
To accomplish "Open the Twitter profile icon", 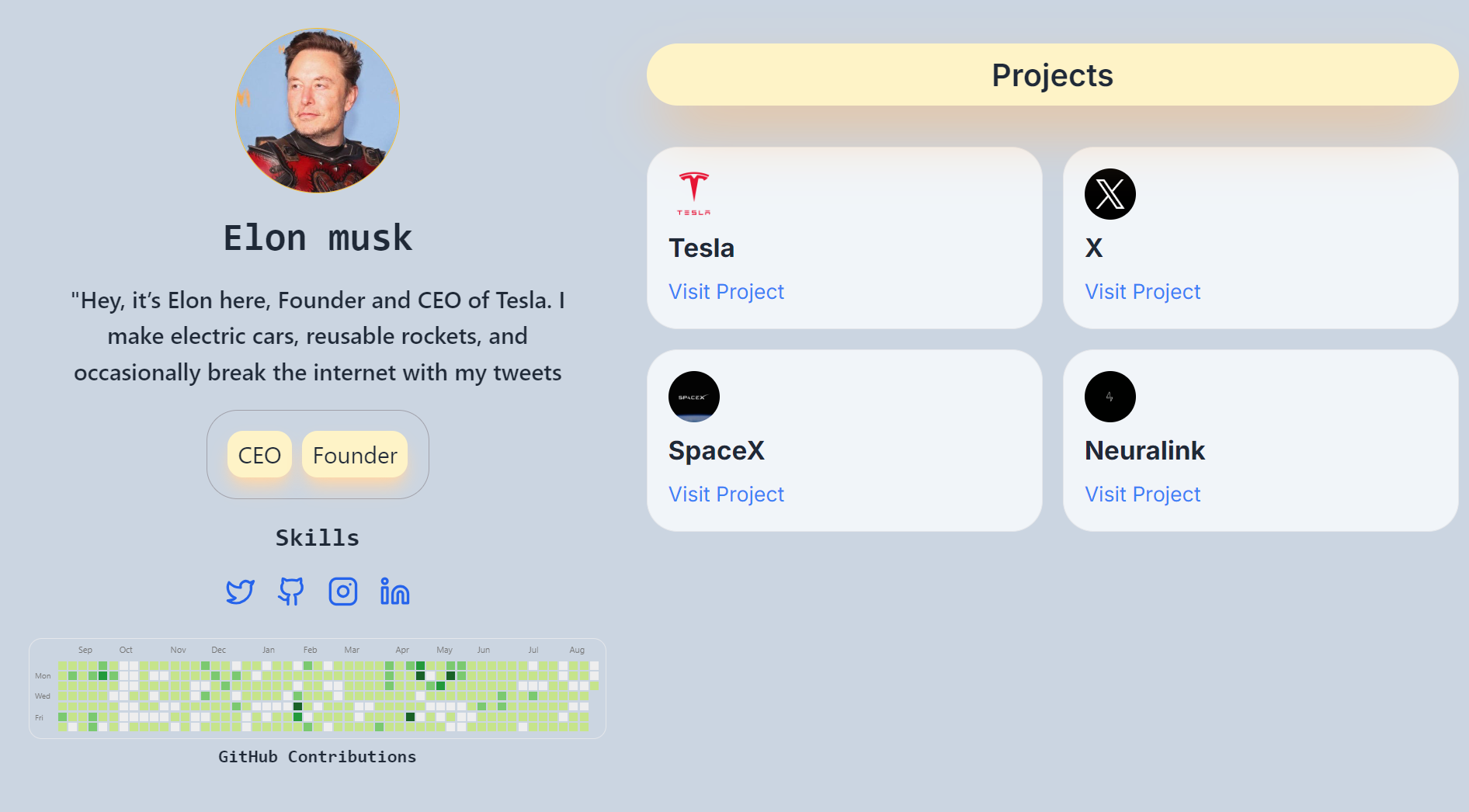I will pyautogui.click(x=240, y=592).
